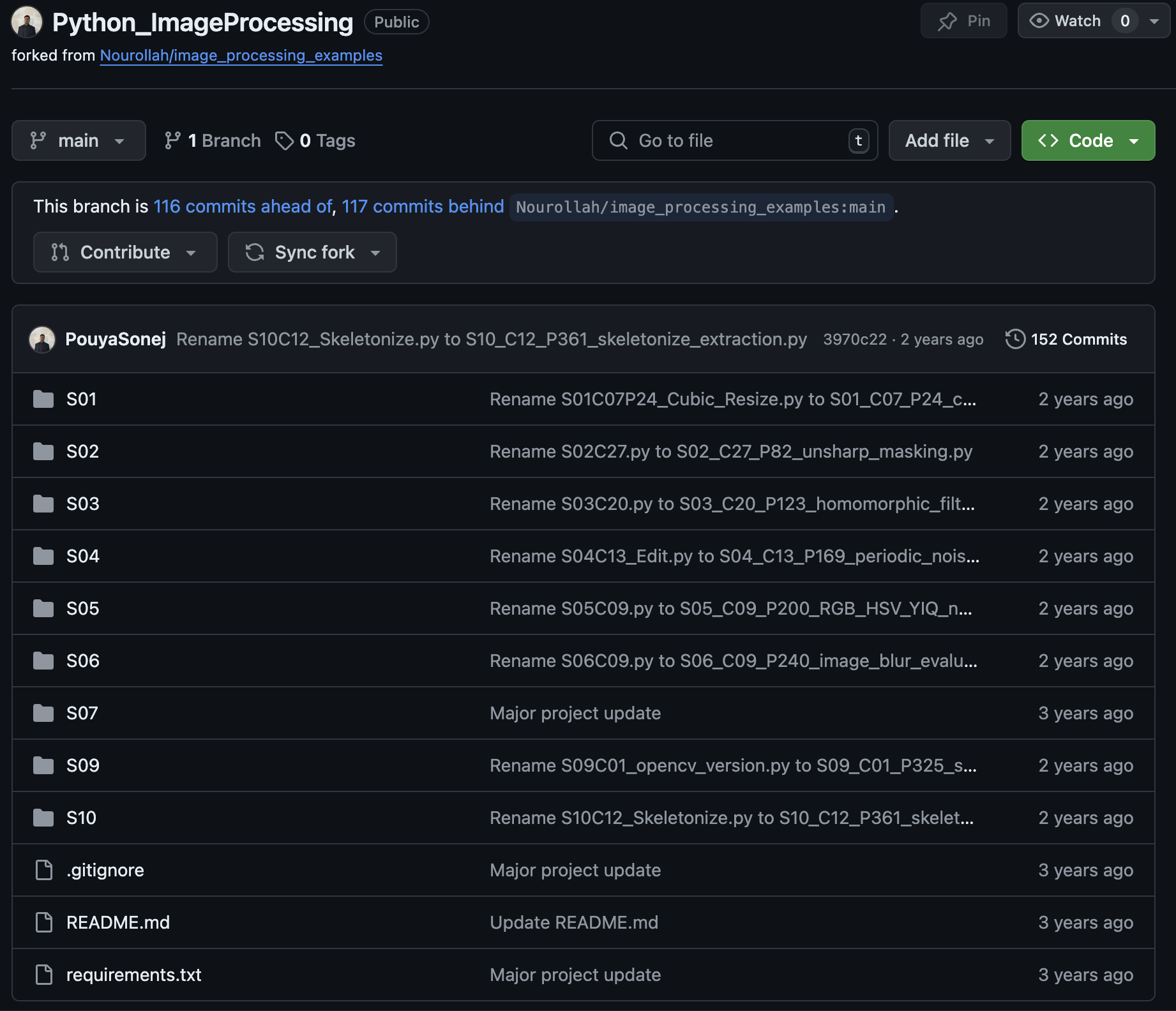Open the PouyaSonej author link
1176x1011 pixels.
tap(116, 339)
